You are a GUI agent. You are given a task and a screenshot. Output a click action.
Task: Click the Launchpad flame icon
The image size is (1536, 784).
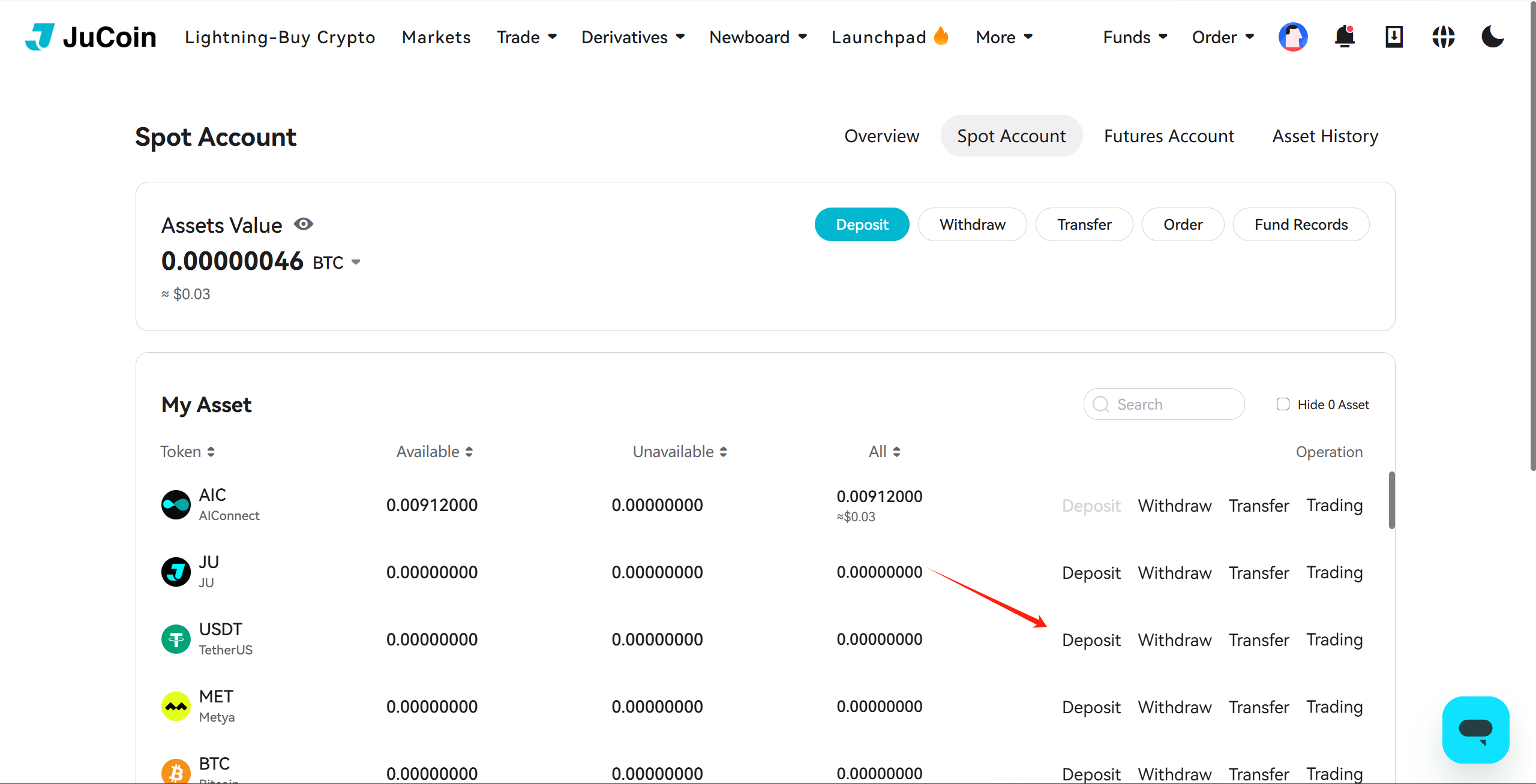pos(941,35)
